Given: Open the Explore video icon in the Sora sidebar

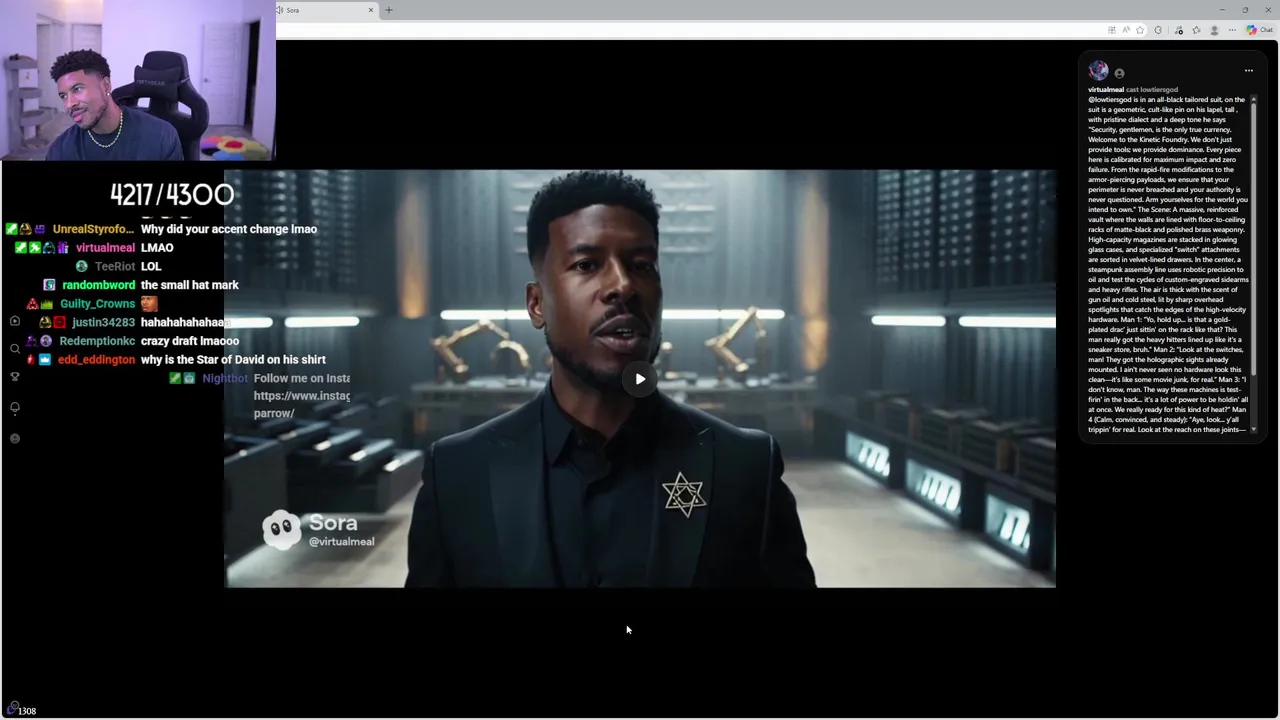Looking at the screenshot, I should [15, 321].
